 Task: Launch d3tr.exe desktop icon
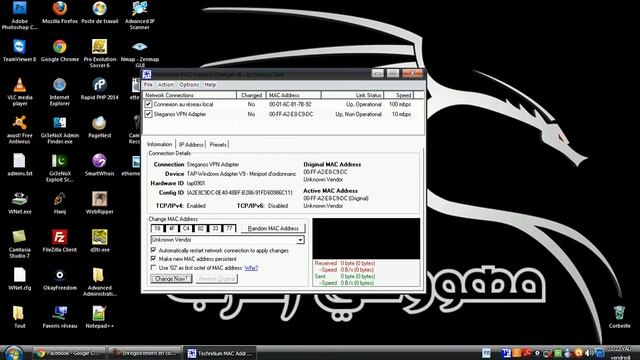(100, 241)
